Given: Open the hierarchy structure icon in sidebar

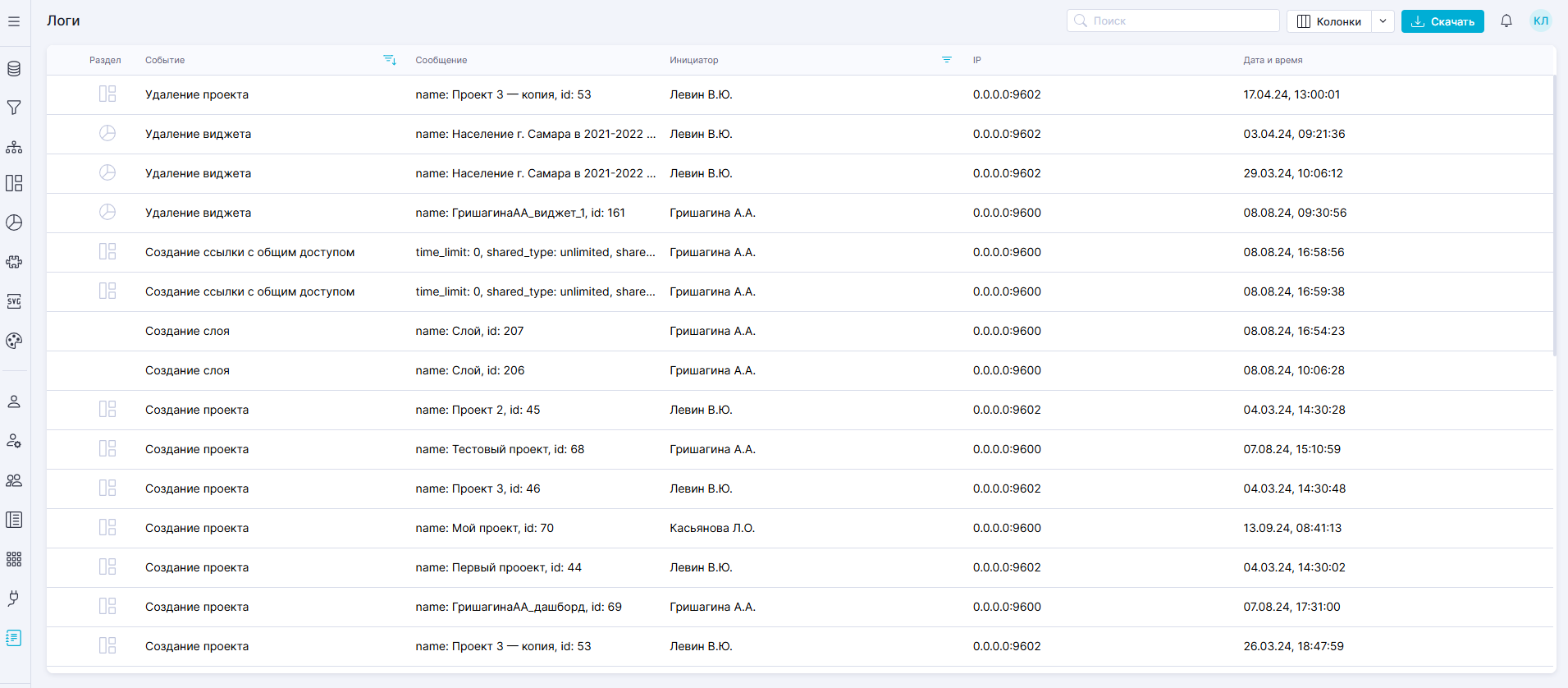Looking at the screenshot, I should pos(14,147).
